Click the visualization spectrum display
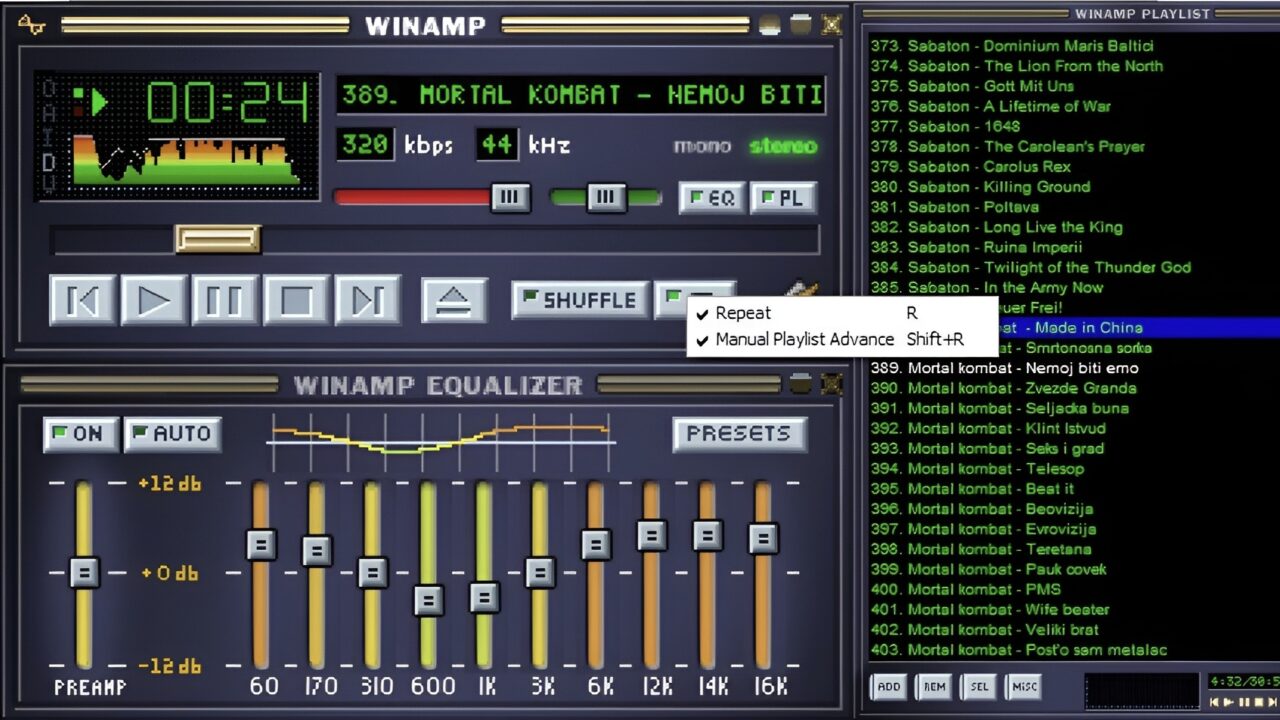The width and height of the screenshot is (1280, 720). pyautogui.click(x=186, y=160)
